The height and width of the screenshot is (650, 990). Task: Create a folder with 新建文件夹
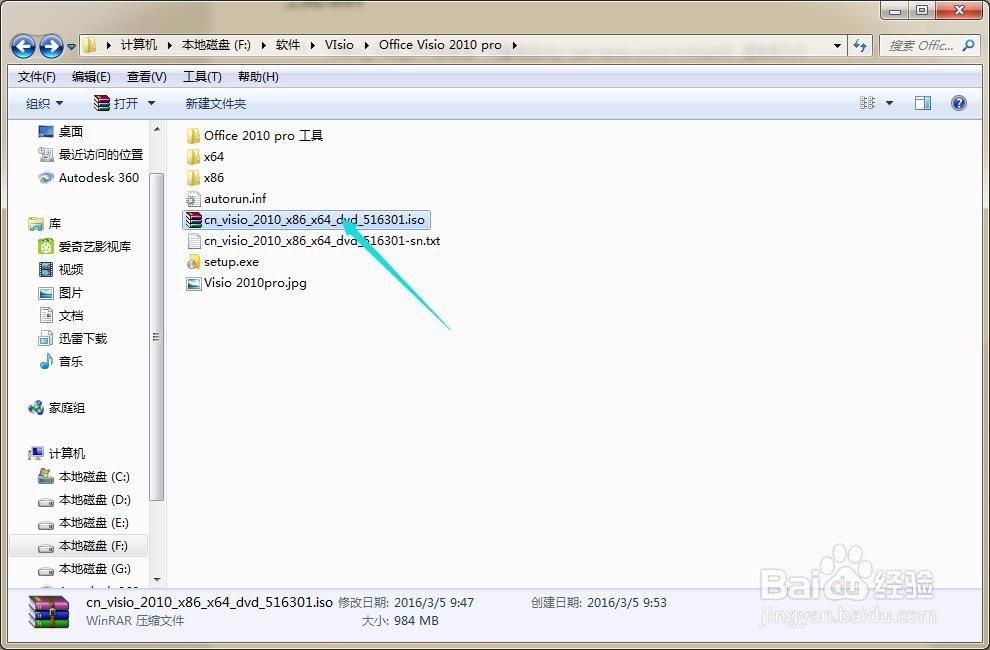click(x=215, y=104)
